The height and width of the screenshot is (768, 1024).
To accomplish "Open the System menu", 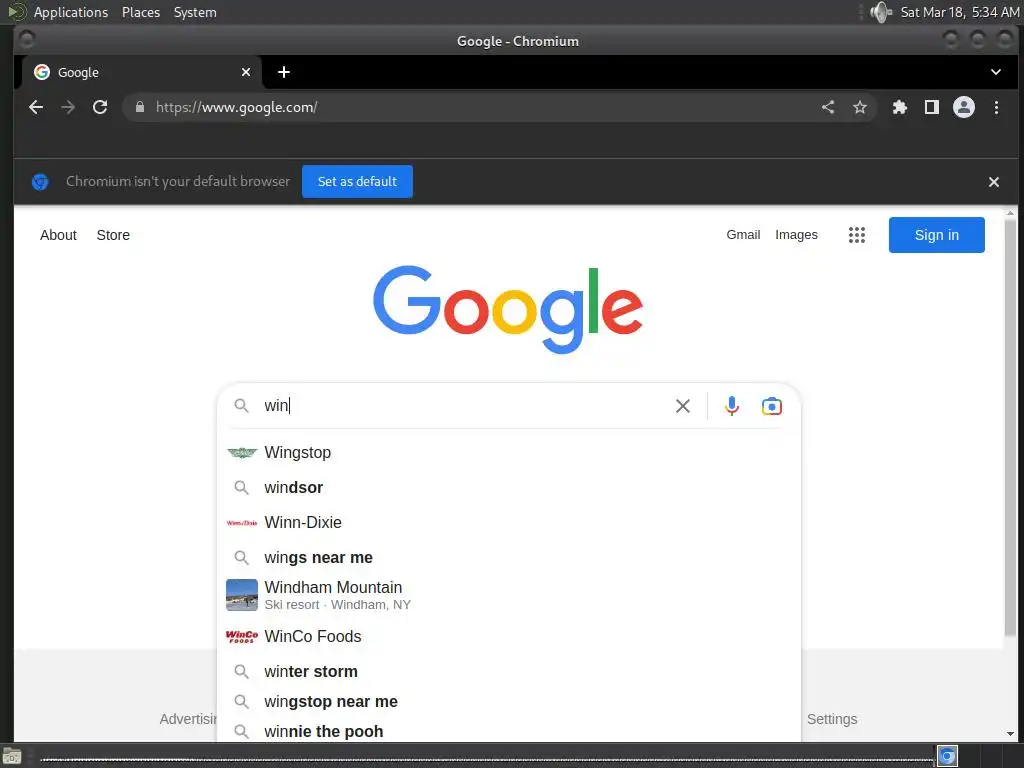I will point(195,12).
